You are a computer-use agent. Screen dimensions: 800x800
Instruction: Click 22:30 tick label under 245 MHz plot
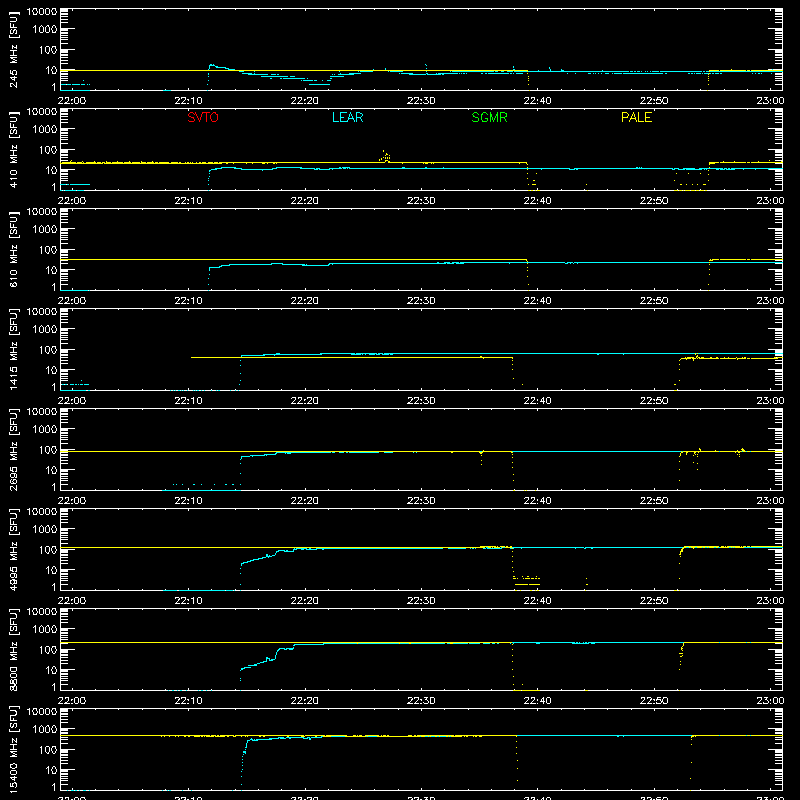pos(421,101)
